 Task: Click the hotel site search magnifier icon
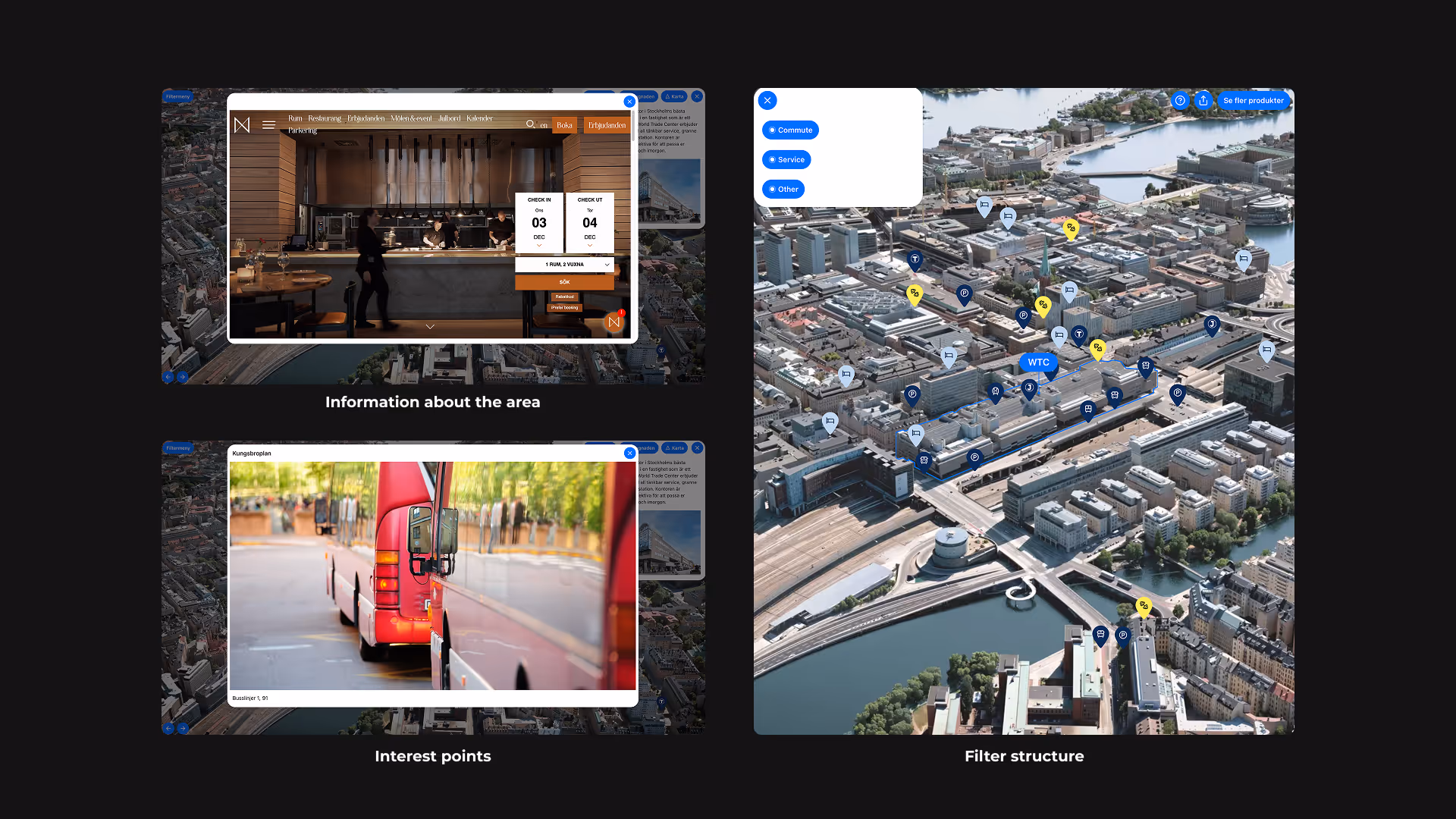530,124
